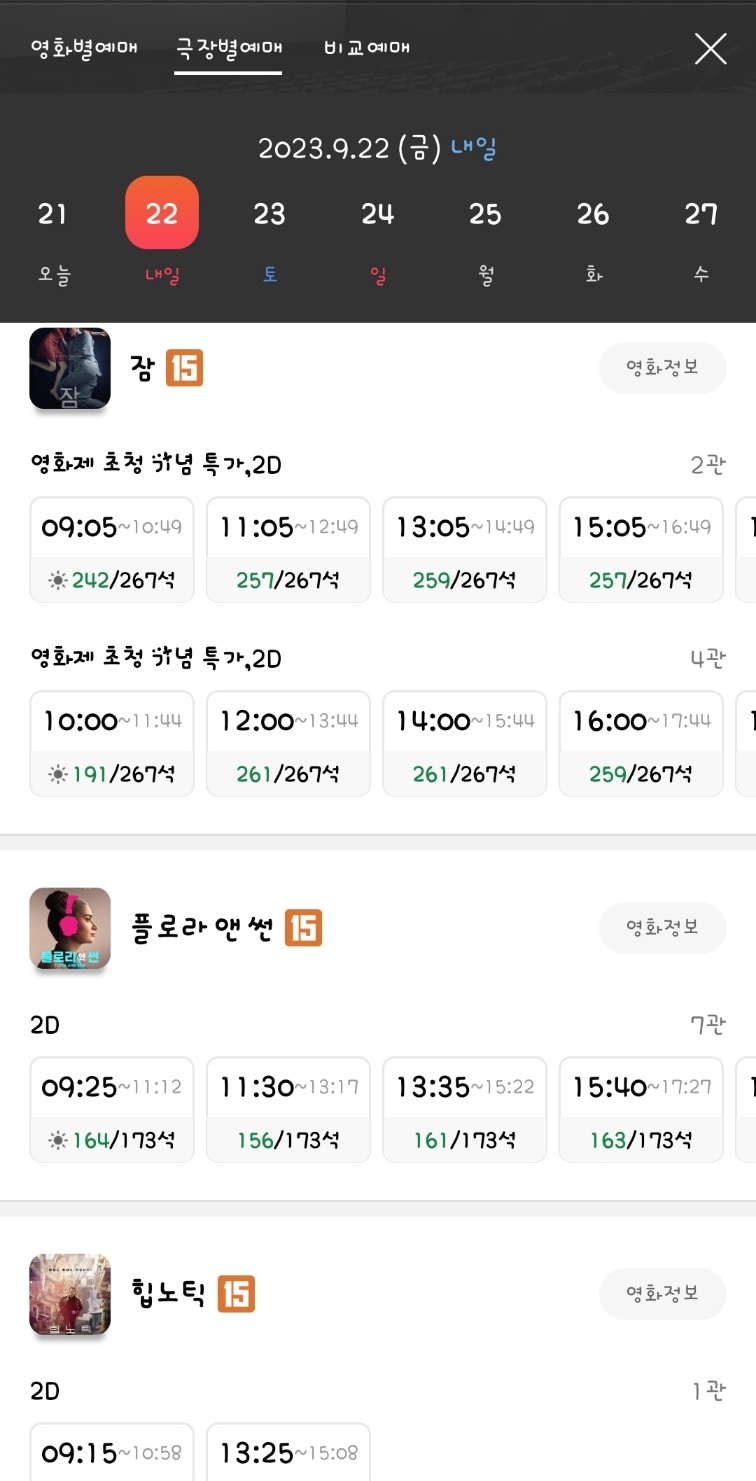Select the 극장별예매 tab

[228, 47]
